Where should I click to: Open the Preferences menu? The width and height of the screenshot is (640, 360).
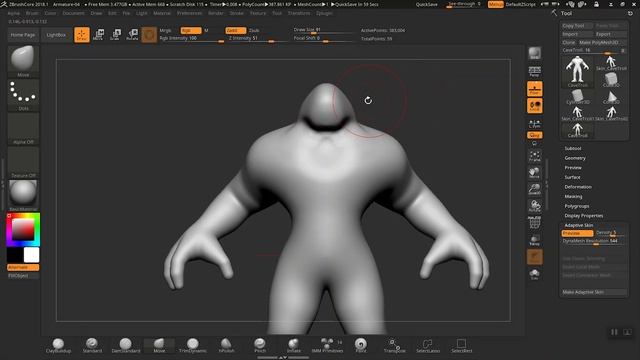point(189,13)
